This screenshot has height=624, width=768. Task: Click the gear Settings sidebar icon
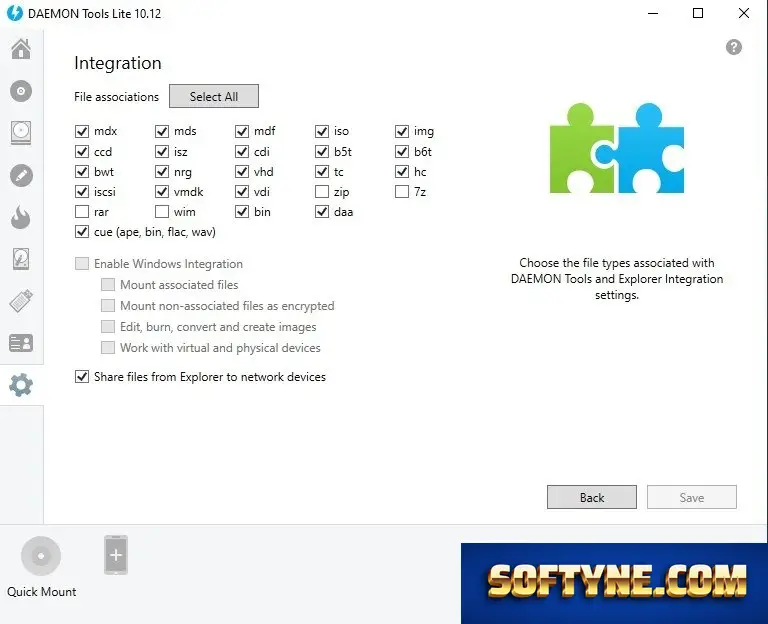pos(21,385)
